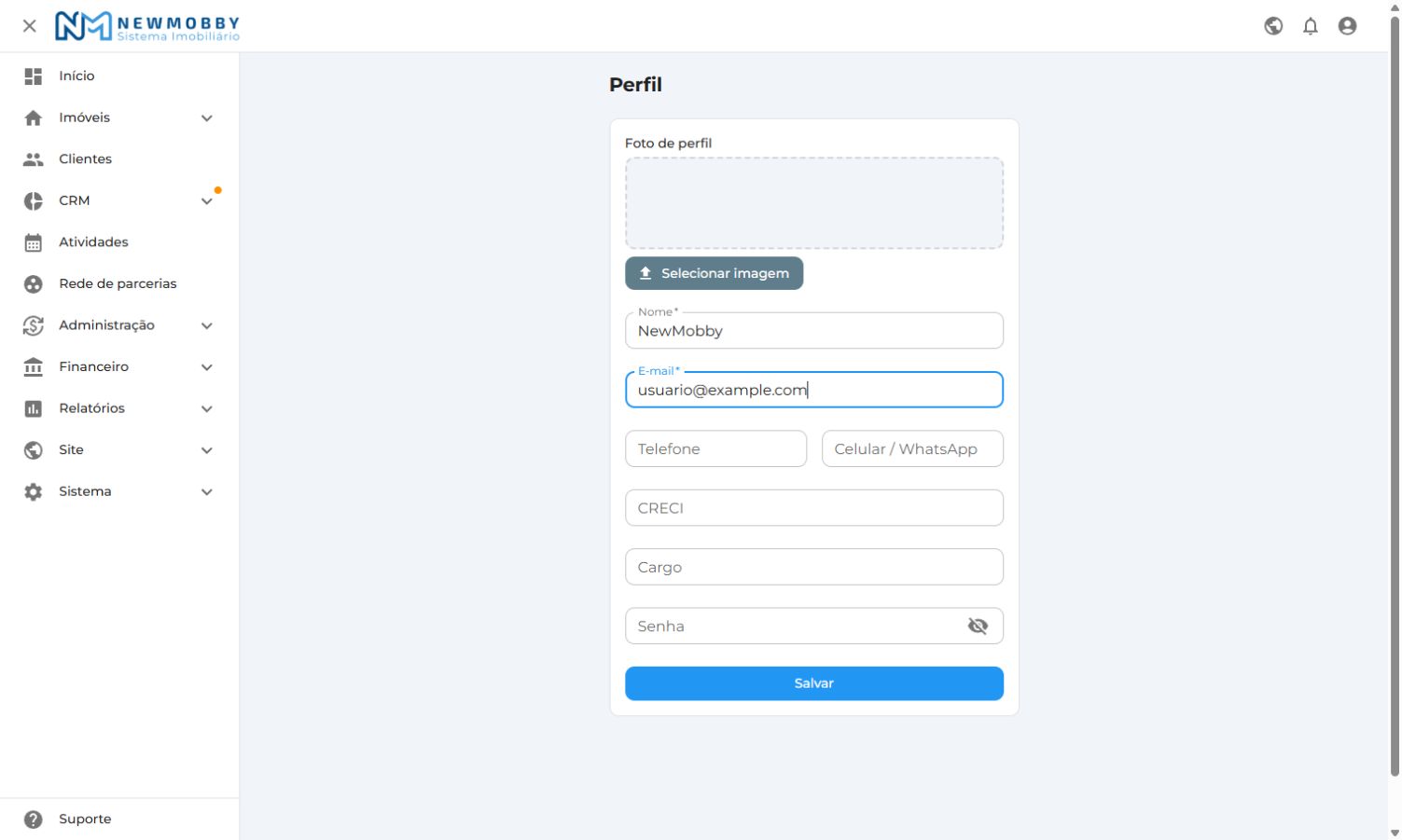Open the user account avatar icon

(x=1347, y=26)
